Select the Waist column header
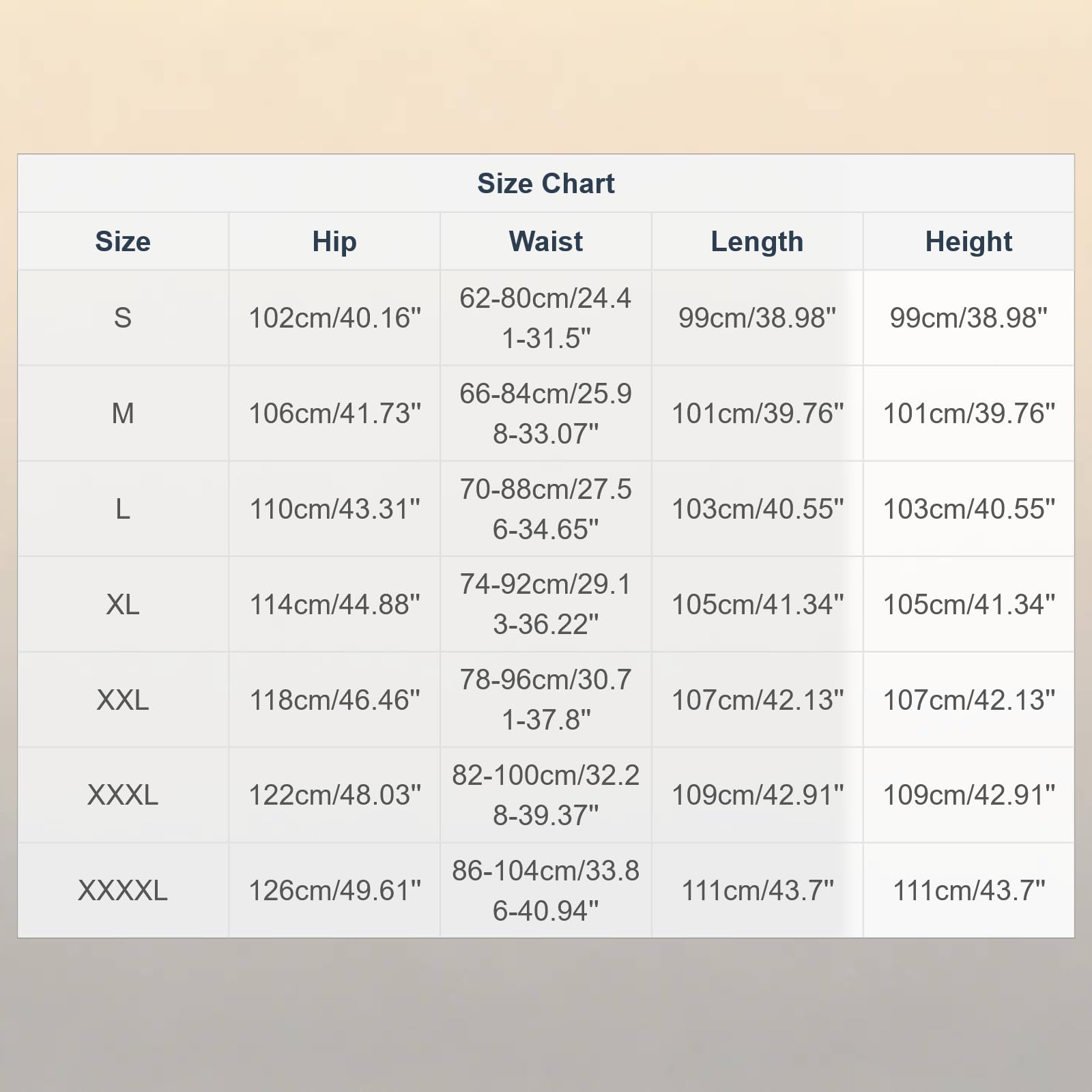 [x=546, y=242]
